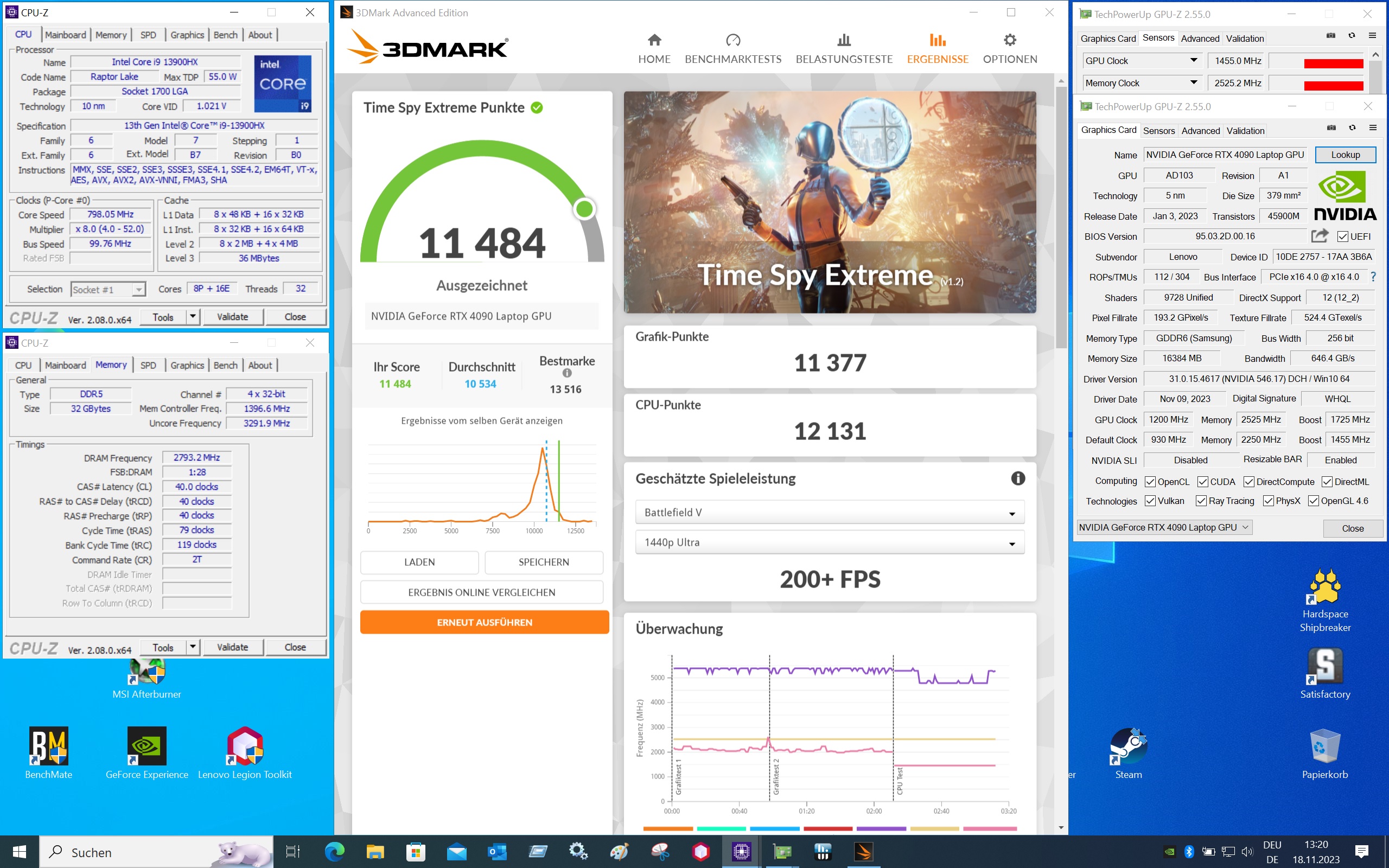Toggle the PhysX checkbox
The height and width of the screenshot is (868, 1389).
click(x=1268, y=501)
